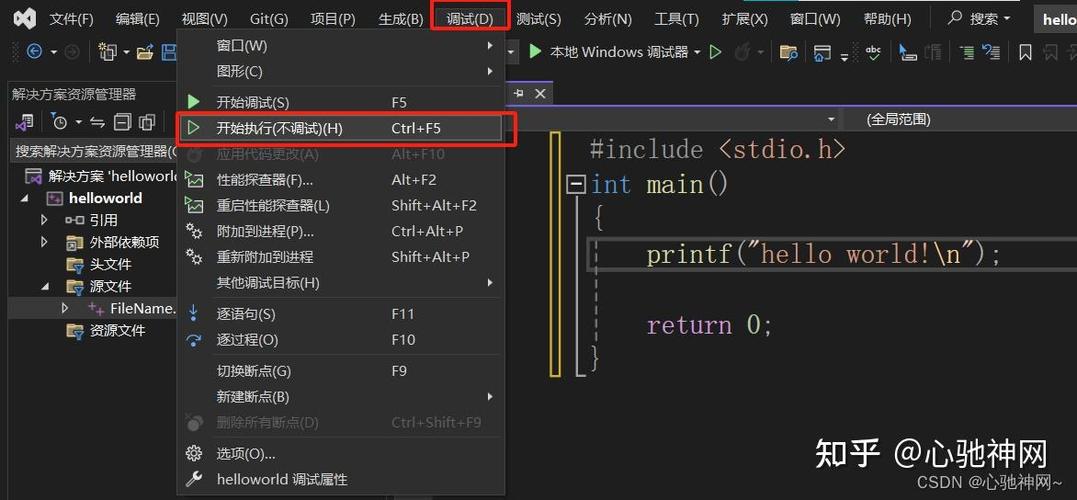
Task: Collapse the helloworld project tree node
Action: point(25,198)
